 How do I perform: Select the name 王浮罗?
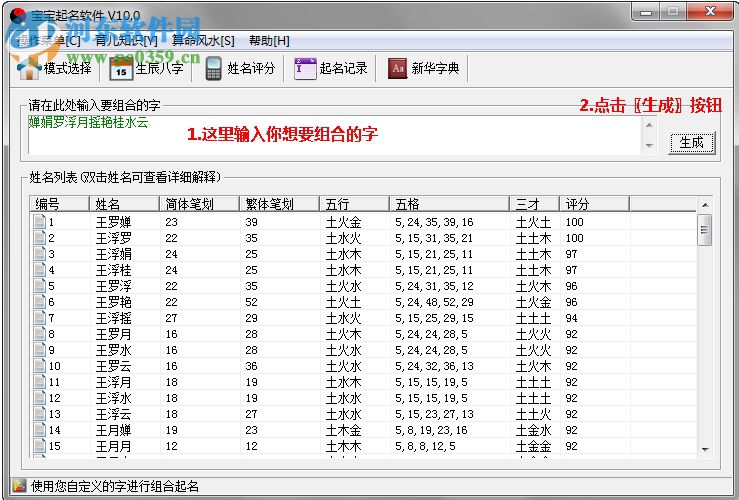click(x=114, y=238)
